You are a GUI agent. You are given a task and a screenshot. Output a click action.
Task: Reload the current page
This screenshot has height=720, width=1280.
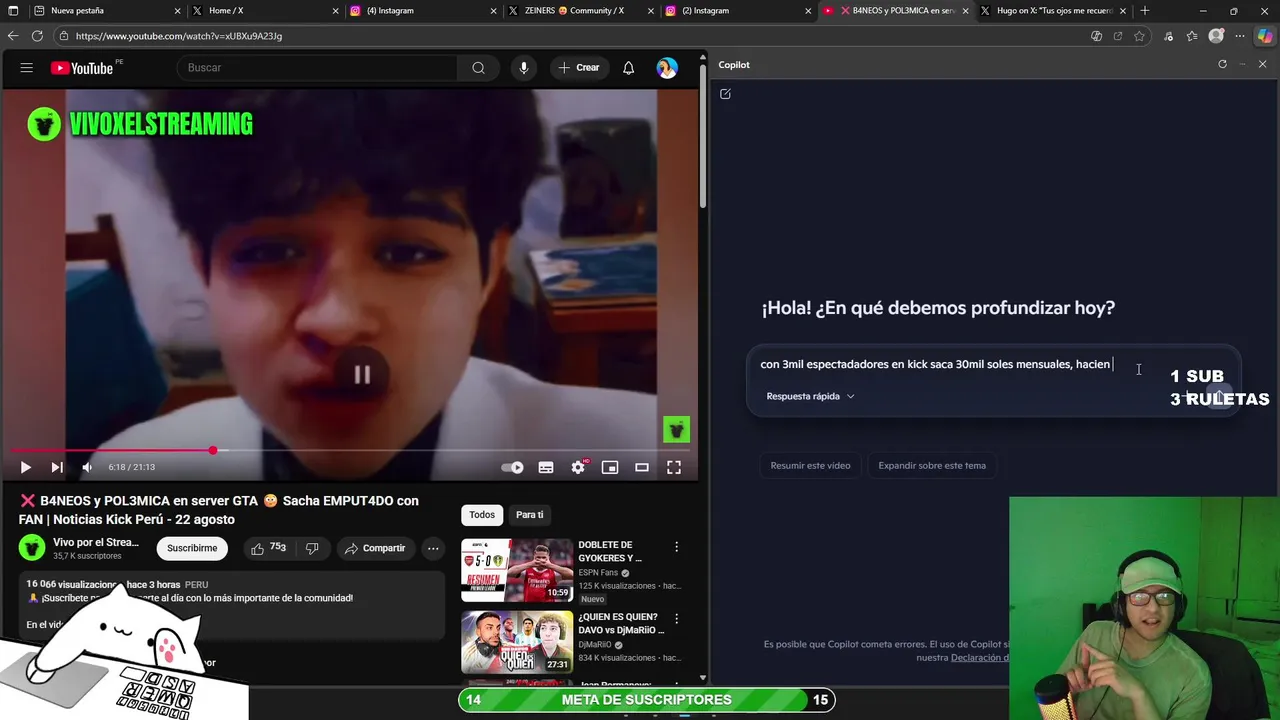click(37, 36)
